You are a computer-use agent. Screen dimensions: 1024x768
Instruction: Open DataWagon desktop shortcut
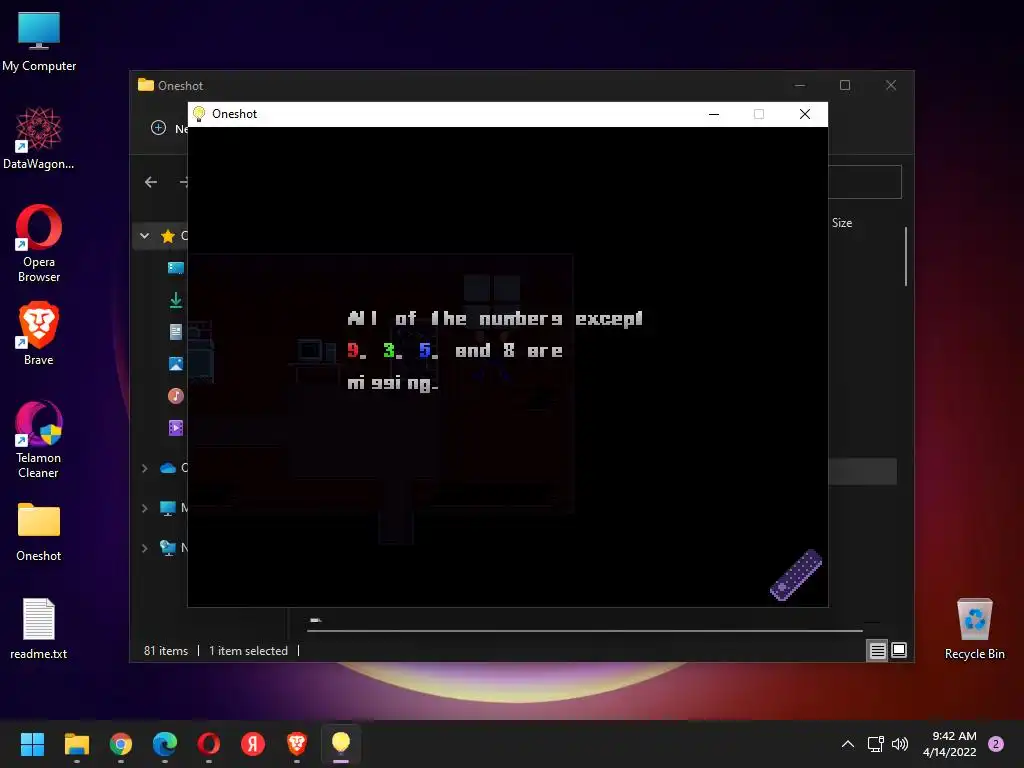pos(39,139)
